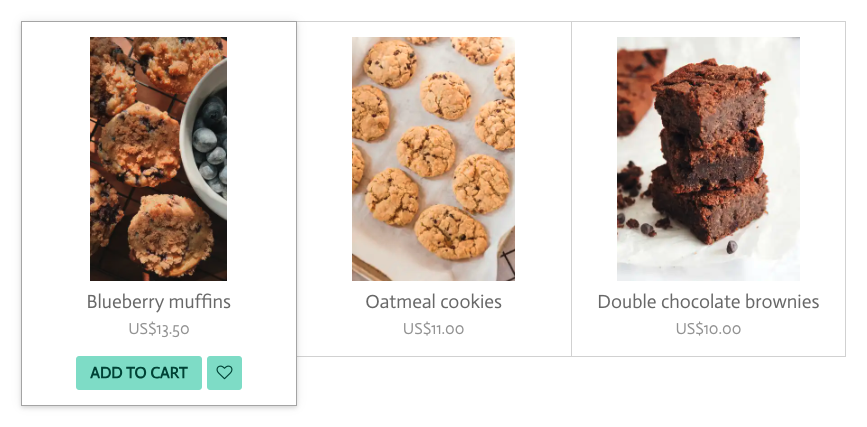Click the background brownie slice behind the stack

click(x=640, y=88)
